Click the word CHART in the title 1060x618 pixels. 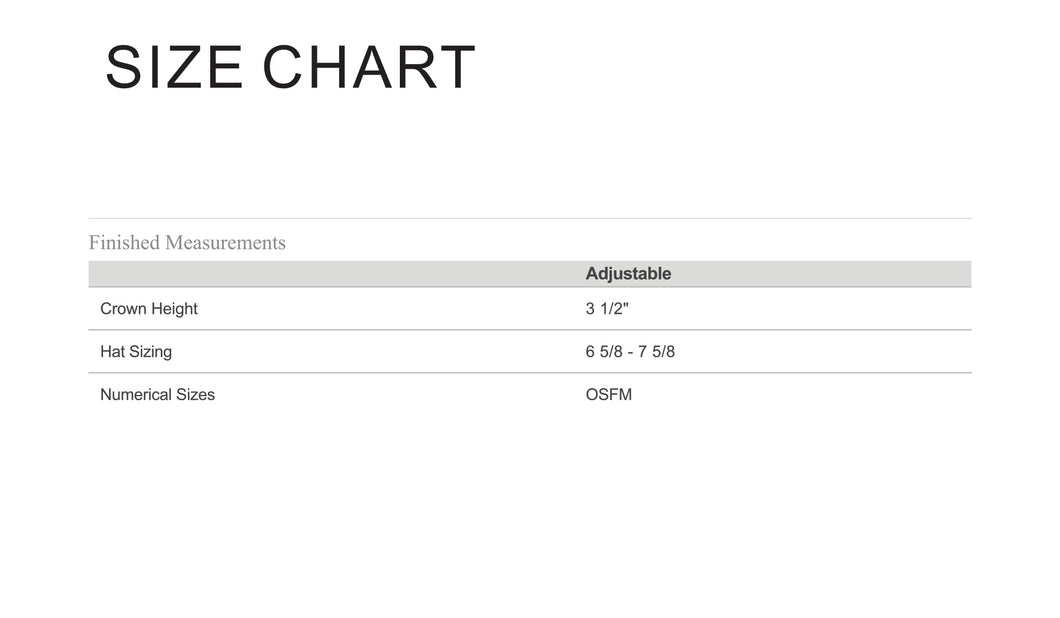point(369,68)
